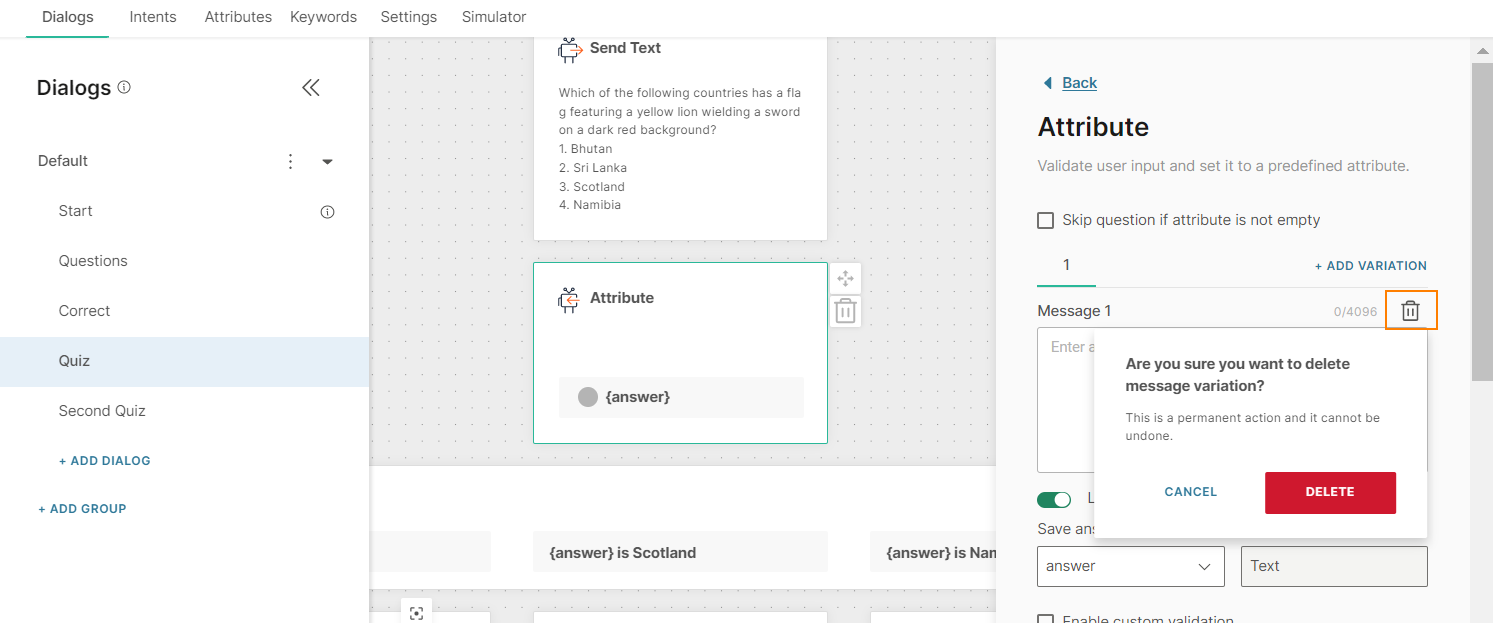Click the right panel vertical scrollbar

pos(1481,220)
